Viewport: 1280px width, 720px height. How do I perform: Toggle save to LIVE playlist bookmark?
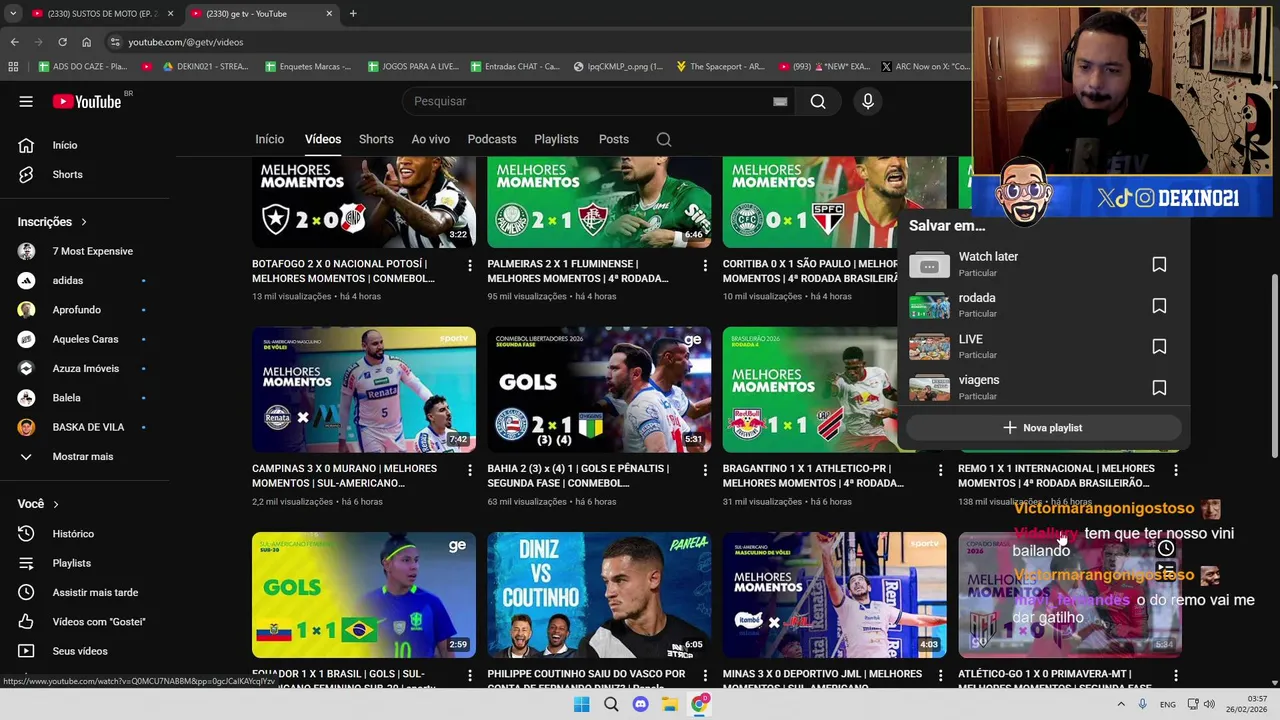pos(1159,347)
